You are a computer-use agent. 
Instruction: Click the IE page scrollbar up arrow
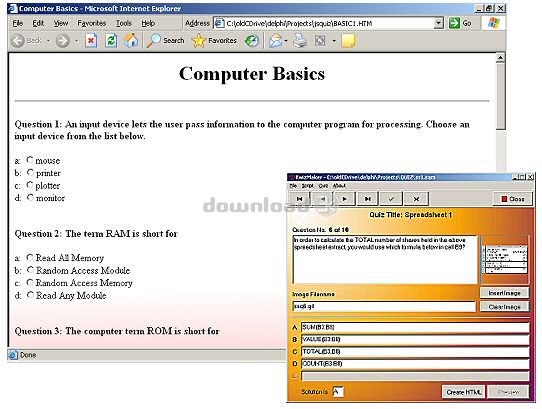[501, 58]
